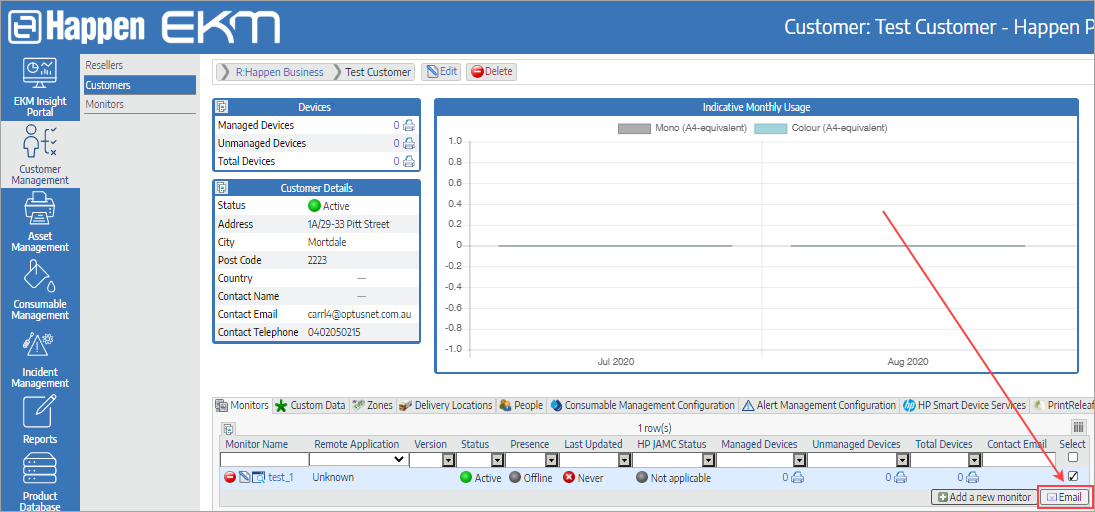Expand the Remote Application filter dropdown
The height and width of the screenshot is (512, 1095).
(x=358, y=459)
